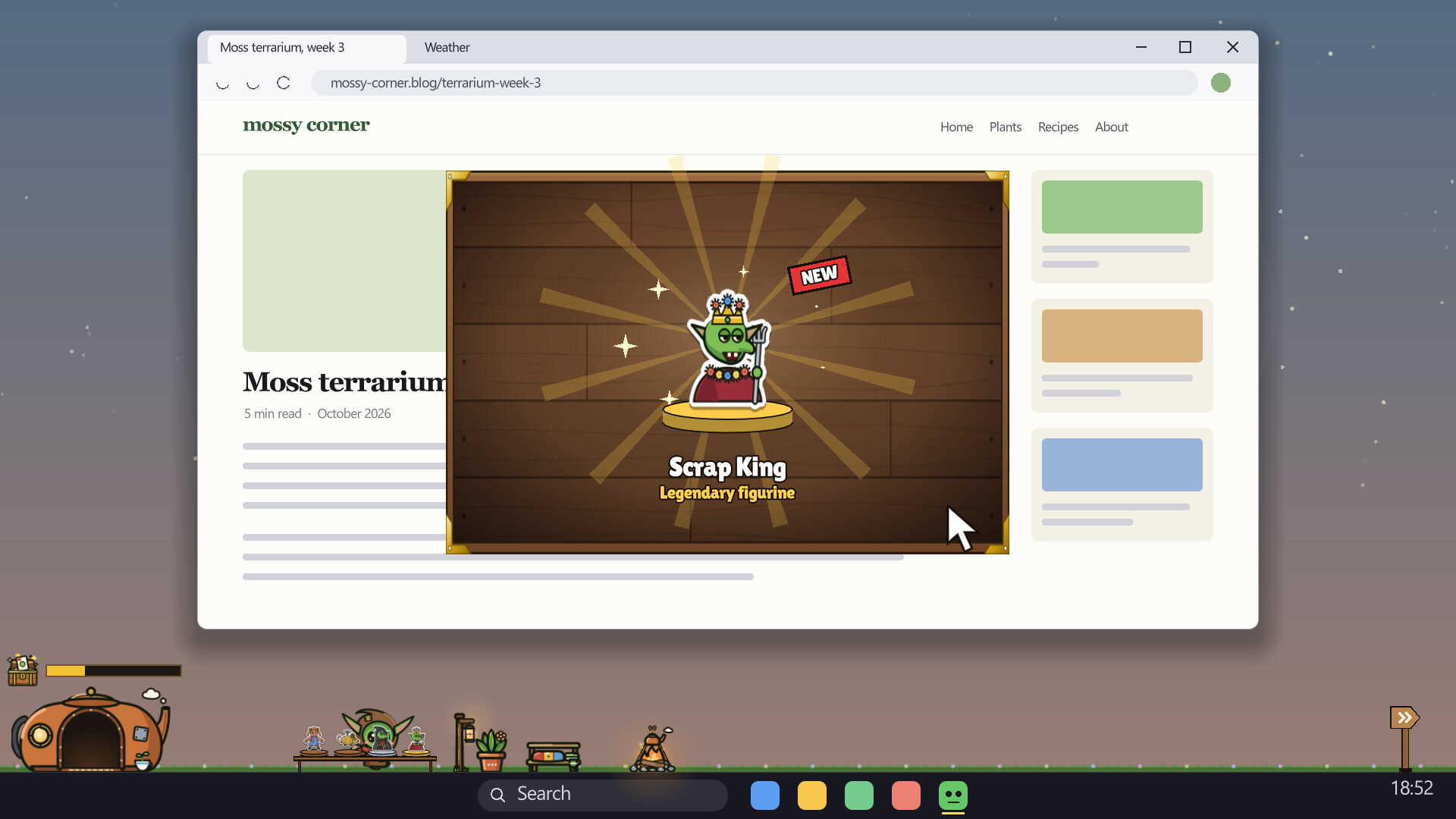Click the Scrap King title text

click(727, 467)
